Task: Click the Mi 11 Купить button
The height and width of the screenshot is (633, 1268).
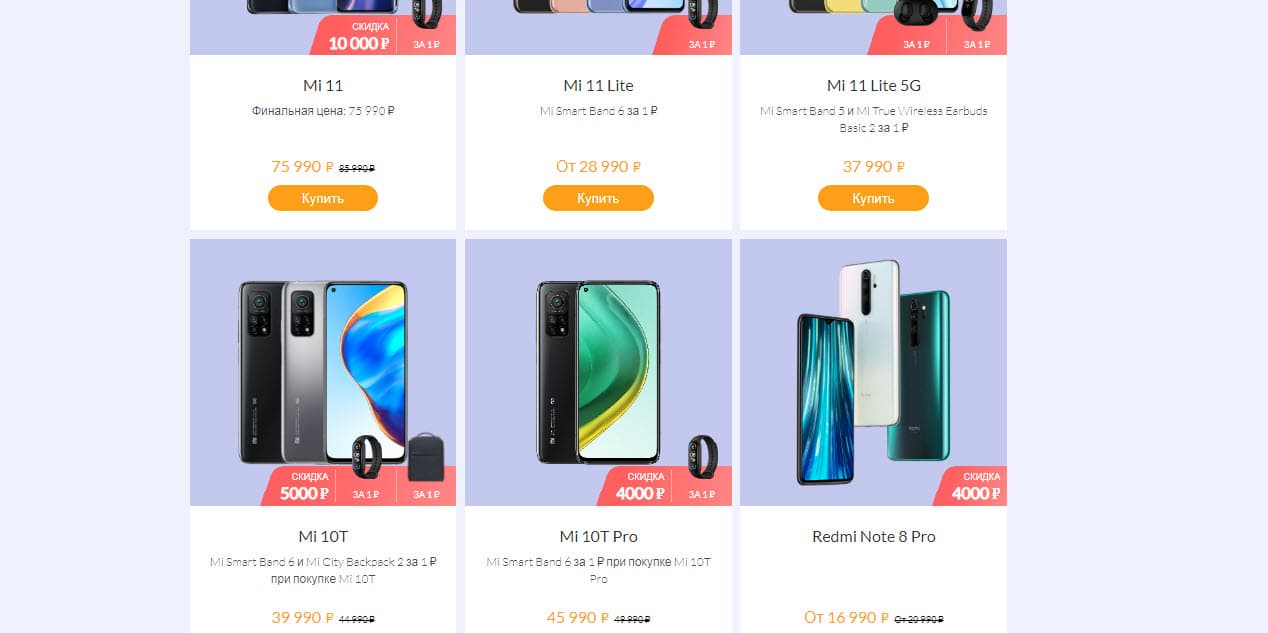Action: [x=323, y=198]
